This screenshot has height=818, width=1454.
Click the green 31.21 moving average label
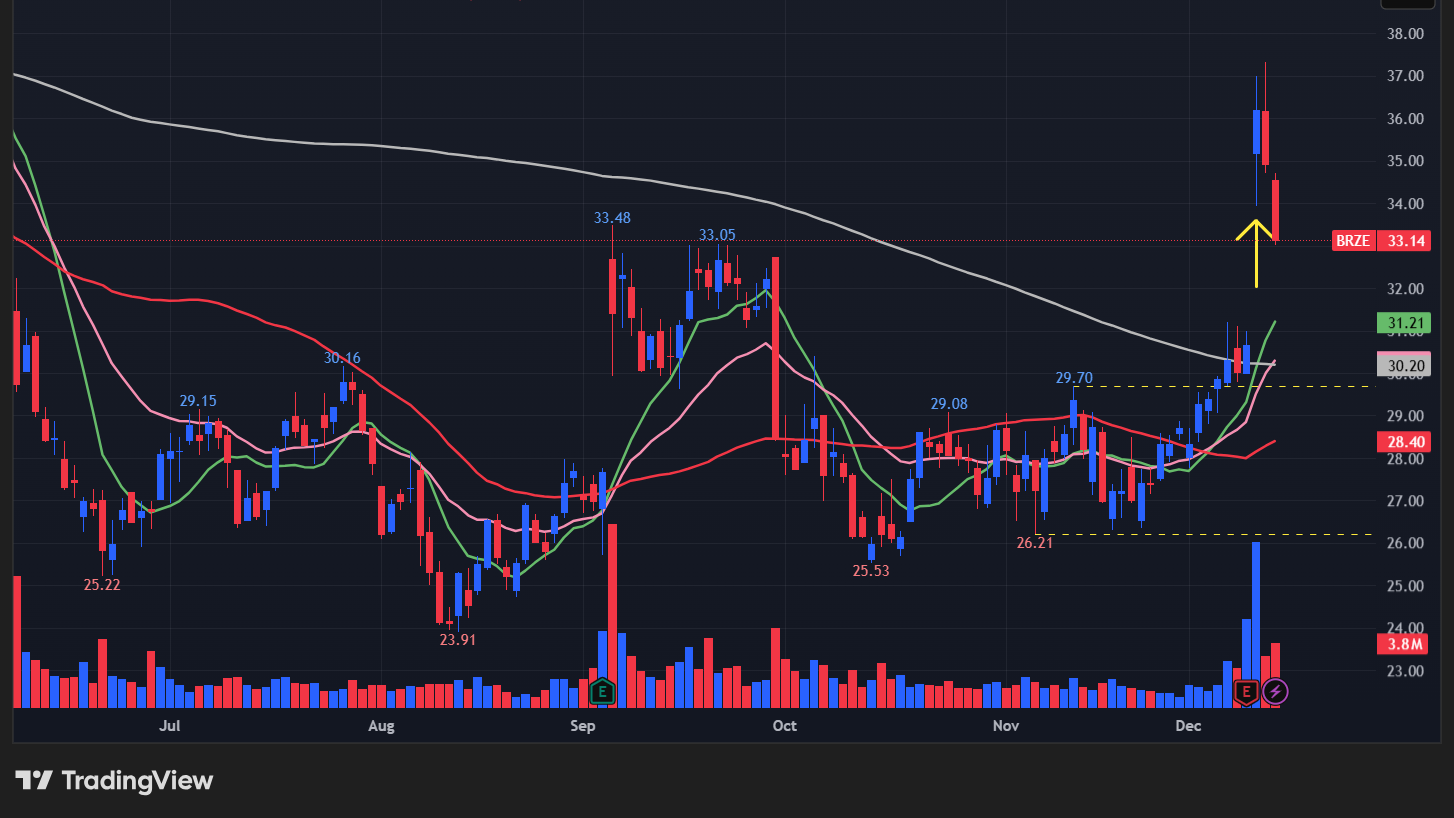click(1403, 323)
